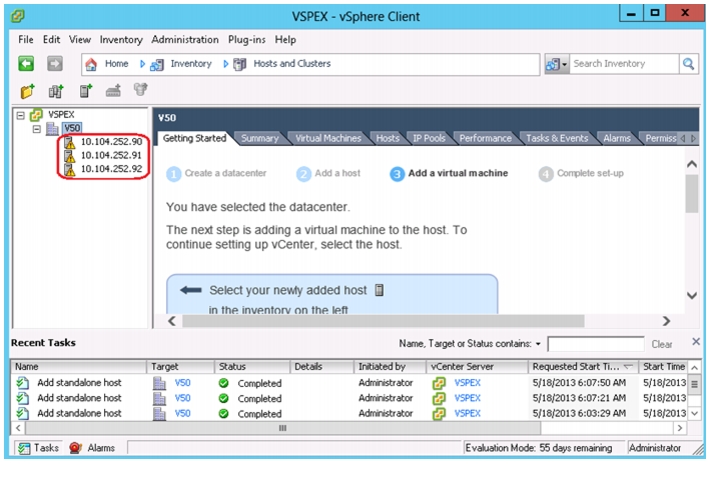Viewport: 709px width, 477px height.
Task: Select host 10.104.252.92 in tree
Action: click(x=111, y=169)
